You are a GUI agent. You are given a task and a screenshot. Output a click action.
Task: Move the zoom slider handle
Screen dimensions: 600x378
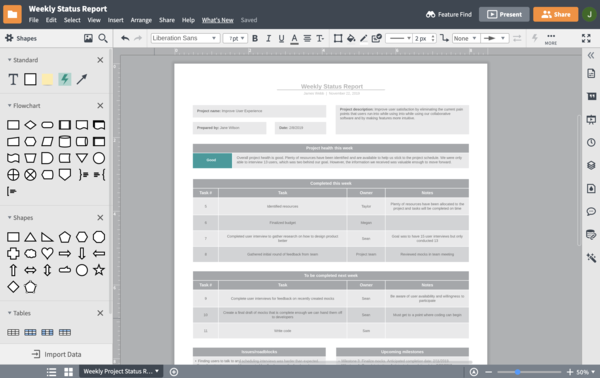[517, 372]
